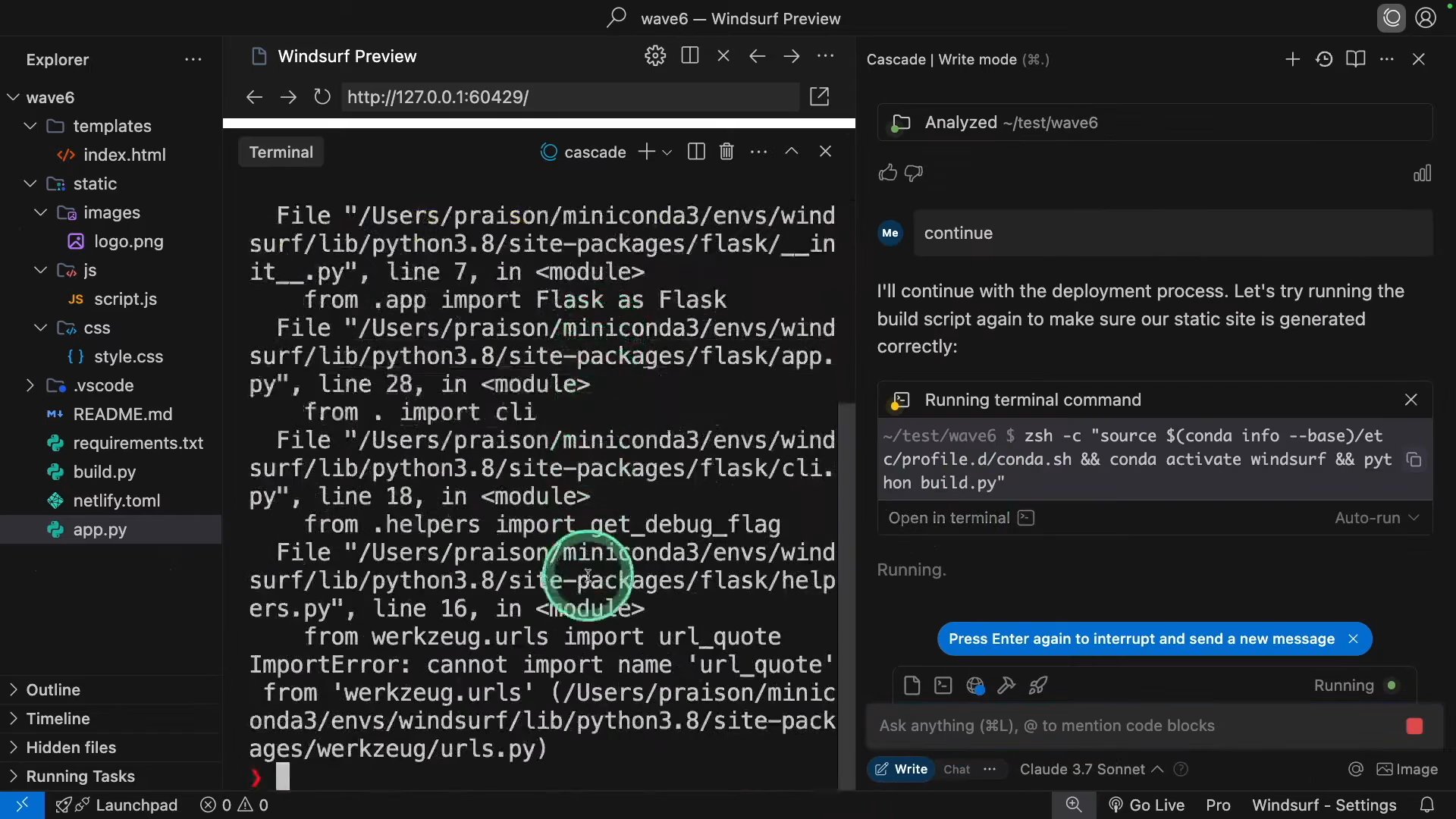The width and height of the screenshot is (1456, 819).
Task: Open netlify.toml file
Action: (x=116, y=500)
